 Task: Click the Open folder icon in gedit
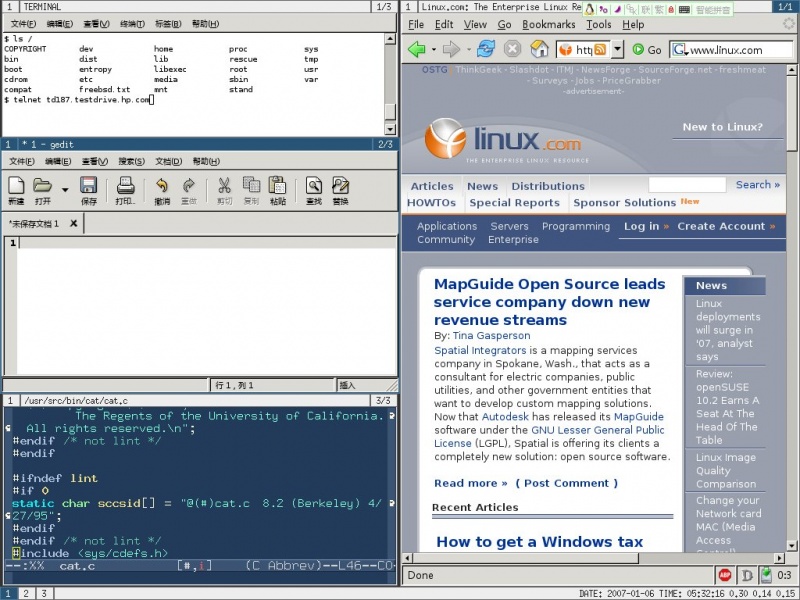tap(42, 186)
